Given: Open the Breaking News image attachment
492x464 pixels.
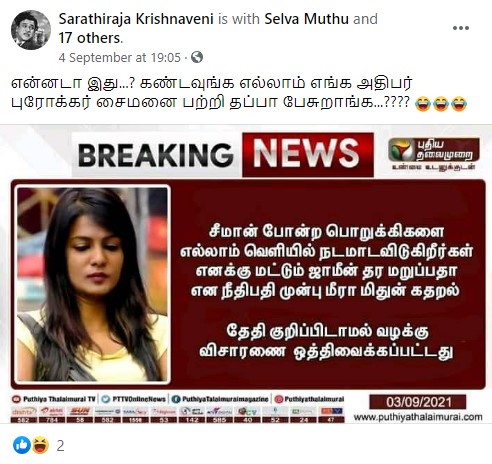Looking at the screenshot, I should point(246,274).
